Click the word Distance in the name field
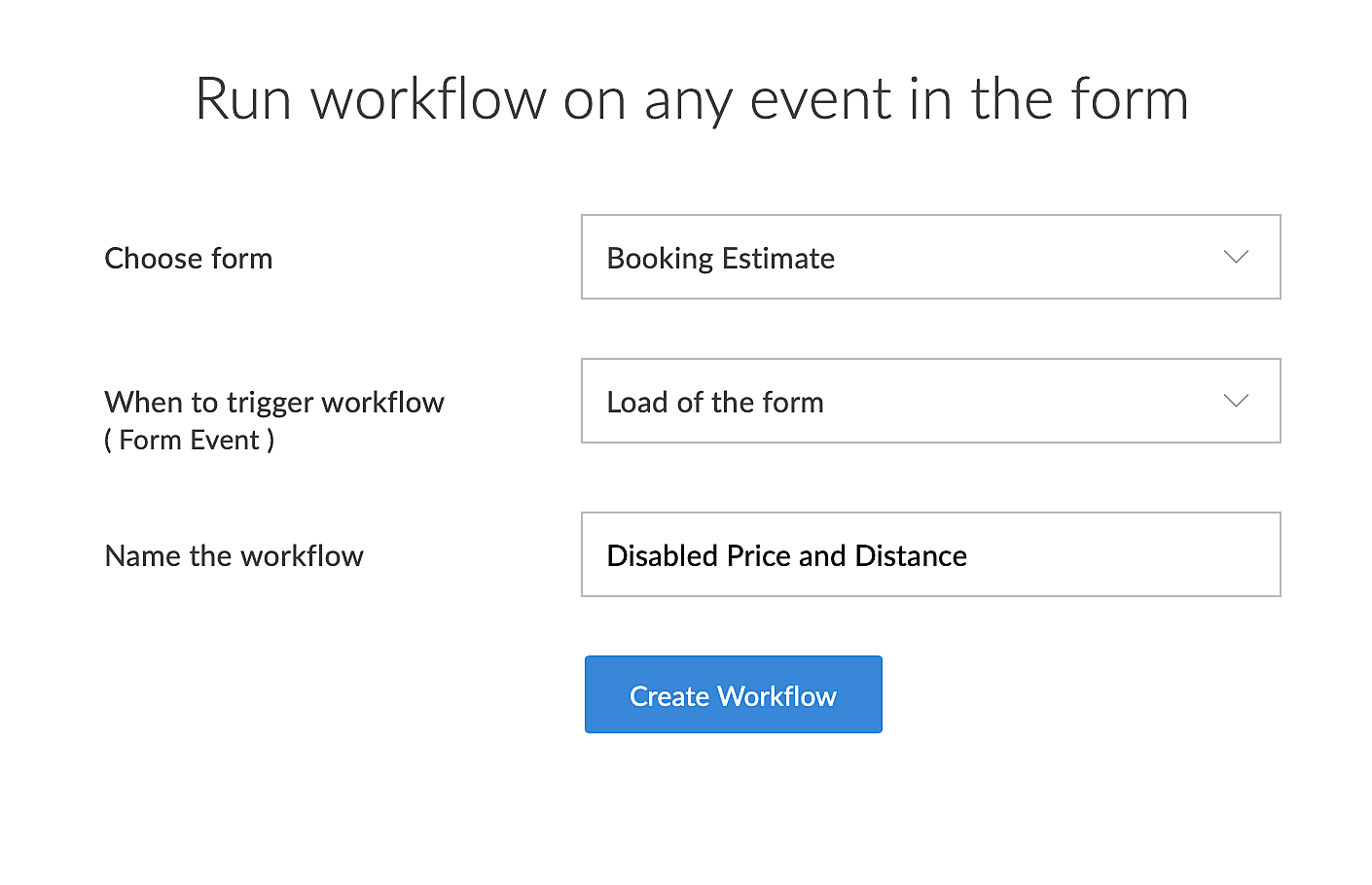This screenshot has width=1372, height=885. (x=911, y=556)
